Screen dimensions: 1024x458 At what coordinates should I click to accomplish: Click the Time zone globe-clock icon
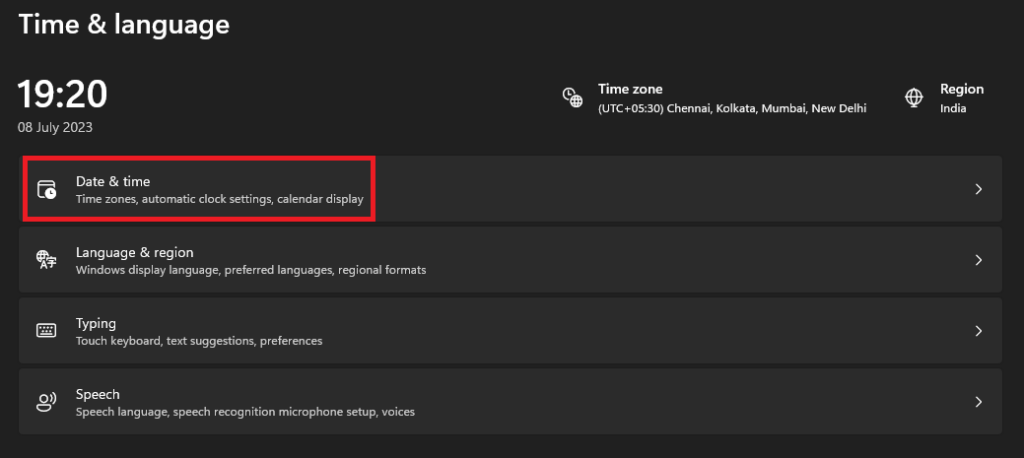pyautogui.click(x=572, y=97)
